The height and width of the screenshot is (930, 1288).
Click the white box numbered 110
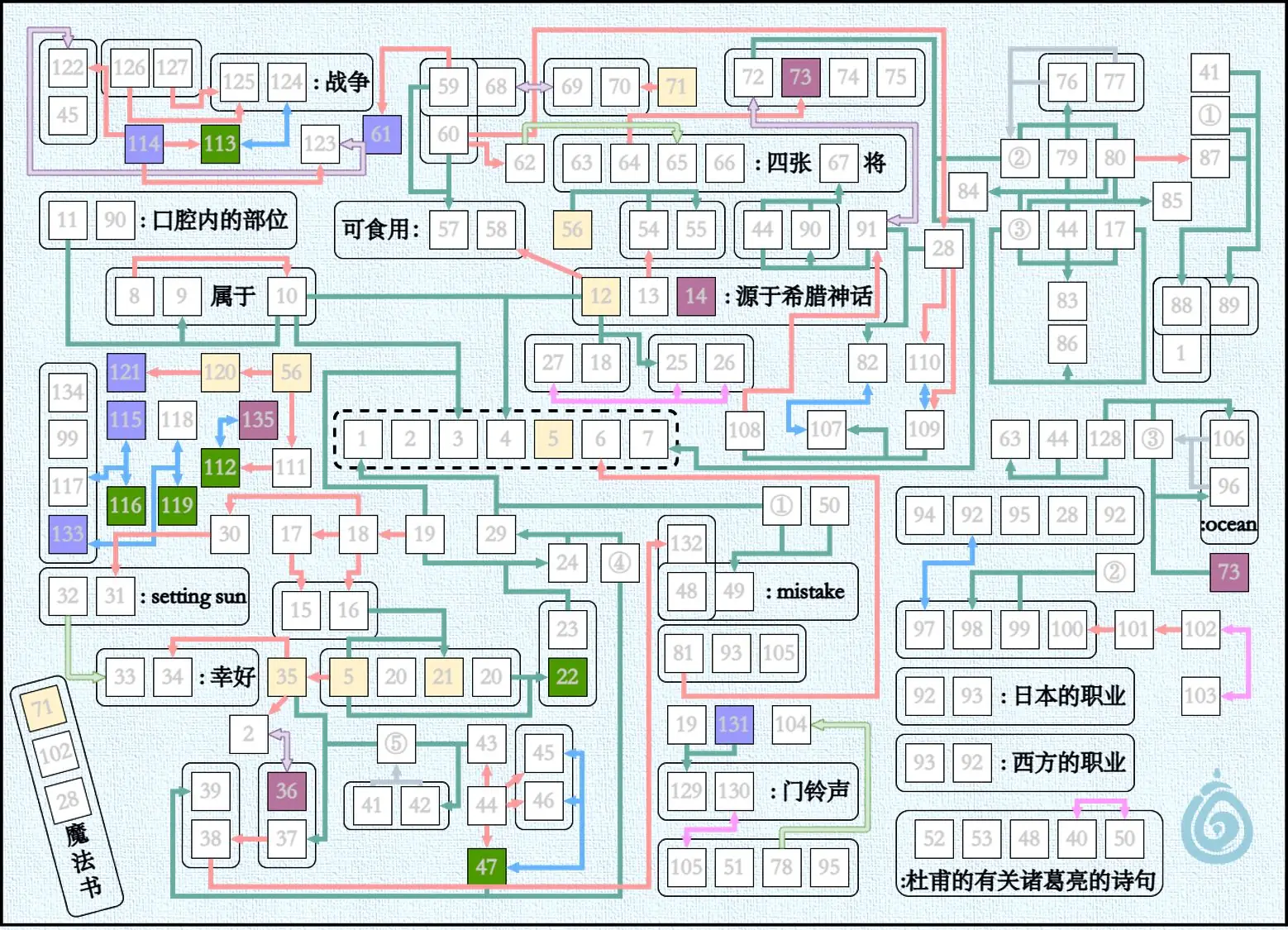(x=924, y=362)
